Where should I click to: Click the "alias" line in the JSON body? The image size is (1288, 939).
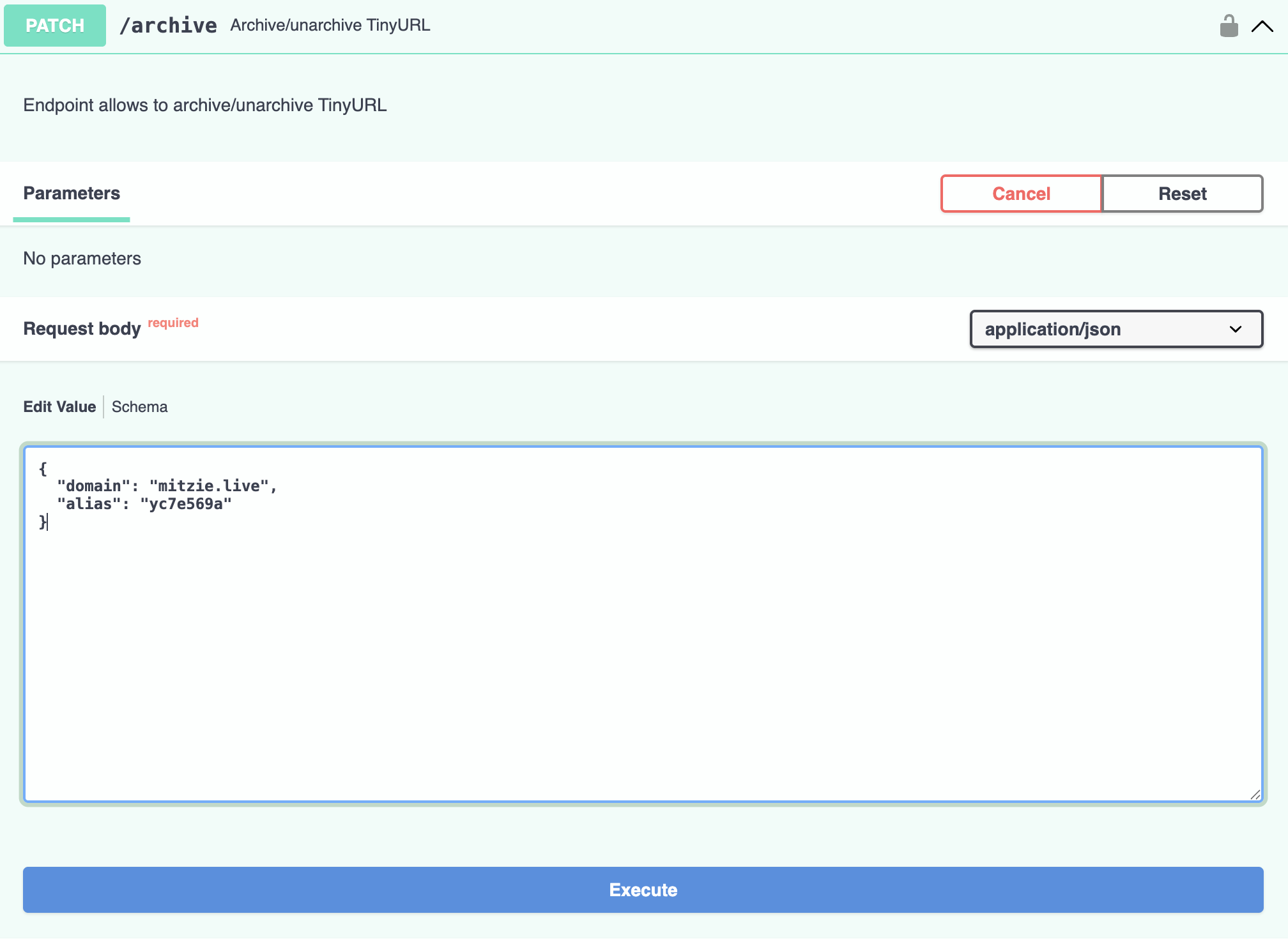point(144,504)
